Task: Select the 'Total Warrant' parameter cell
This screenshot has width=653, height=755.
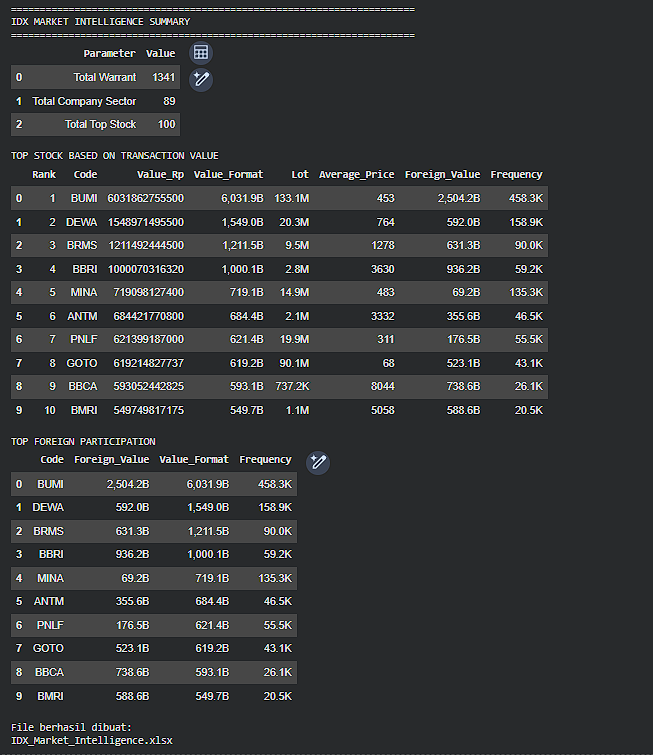Action: click(x=104, y=77)
